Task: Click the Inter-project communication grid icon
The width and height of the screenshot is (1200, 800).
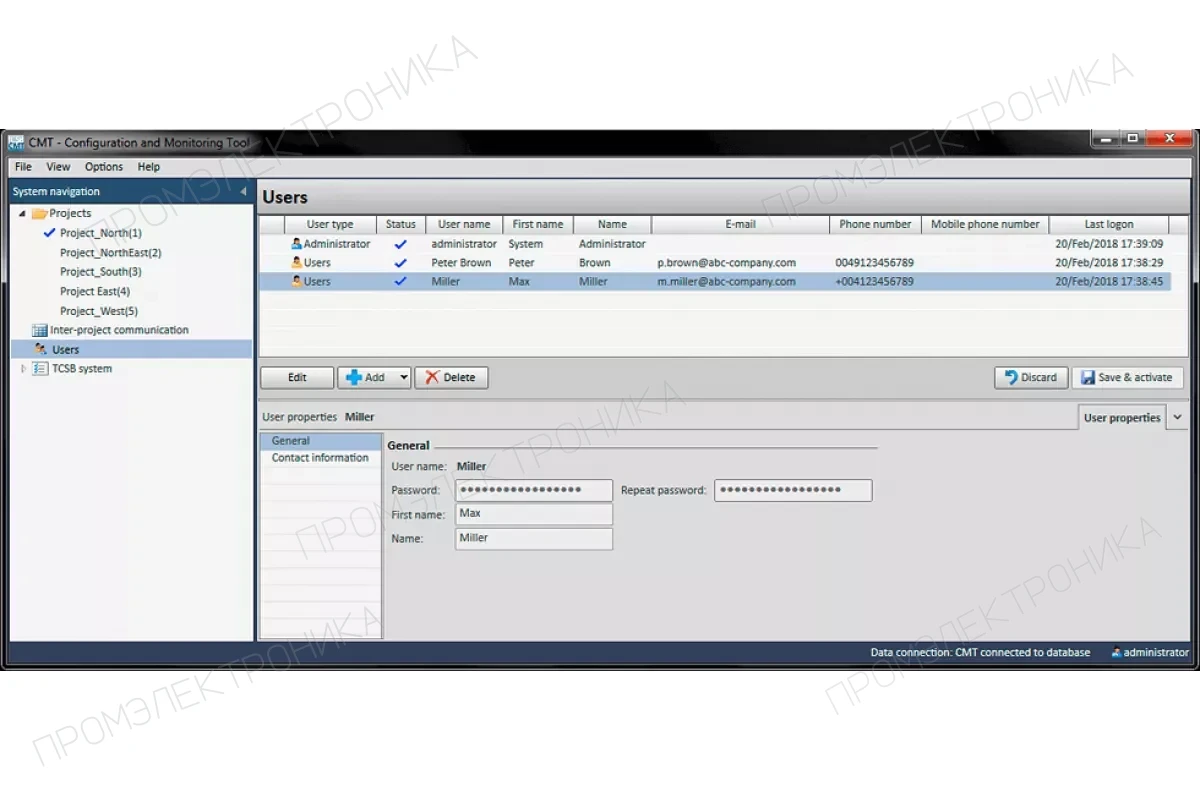Action: (x=40, y=330)
